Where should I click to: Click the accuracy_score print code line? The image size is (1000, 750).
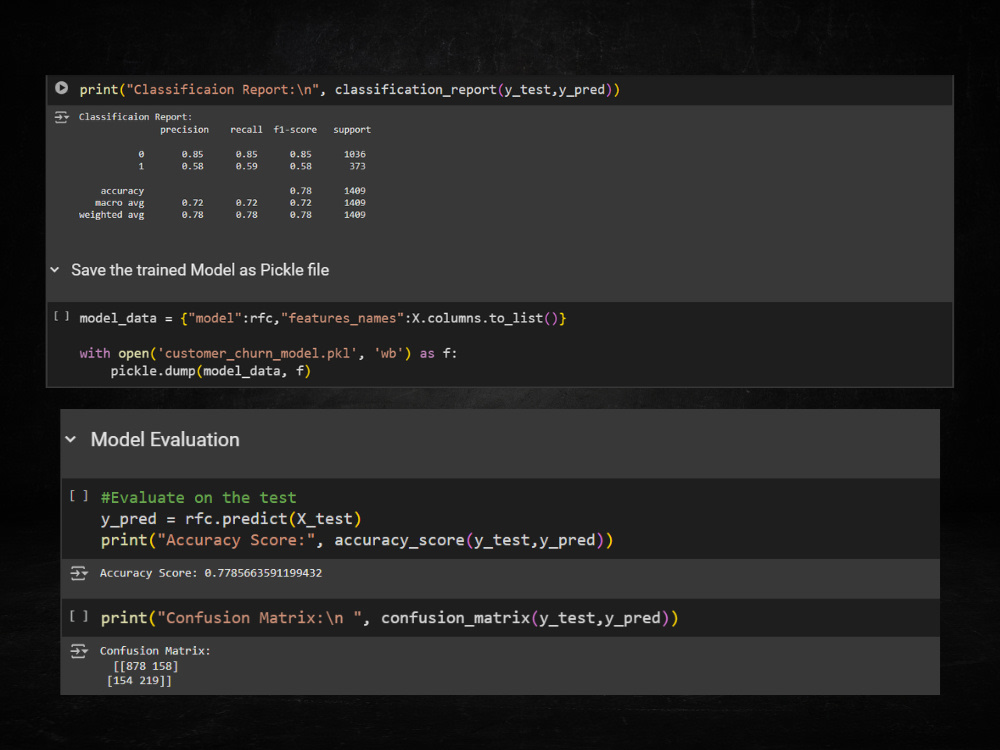click(357, 540)
